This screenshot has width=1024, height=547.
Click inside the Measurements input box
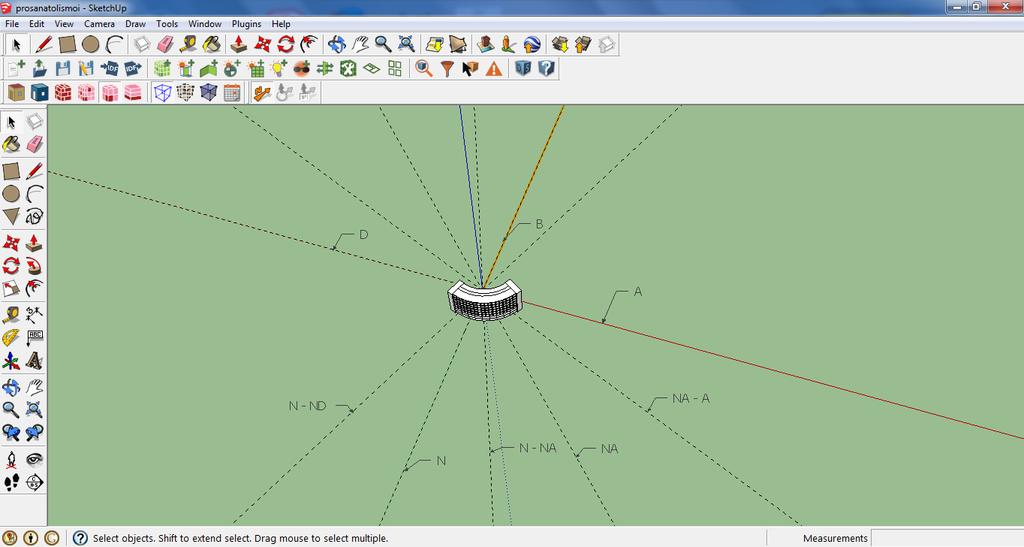point(947,539)
